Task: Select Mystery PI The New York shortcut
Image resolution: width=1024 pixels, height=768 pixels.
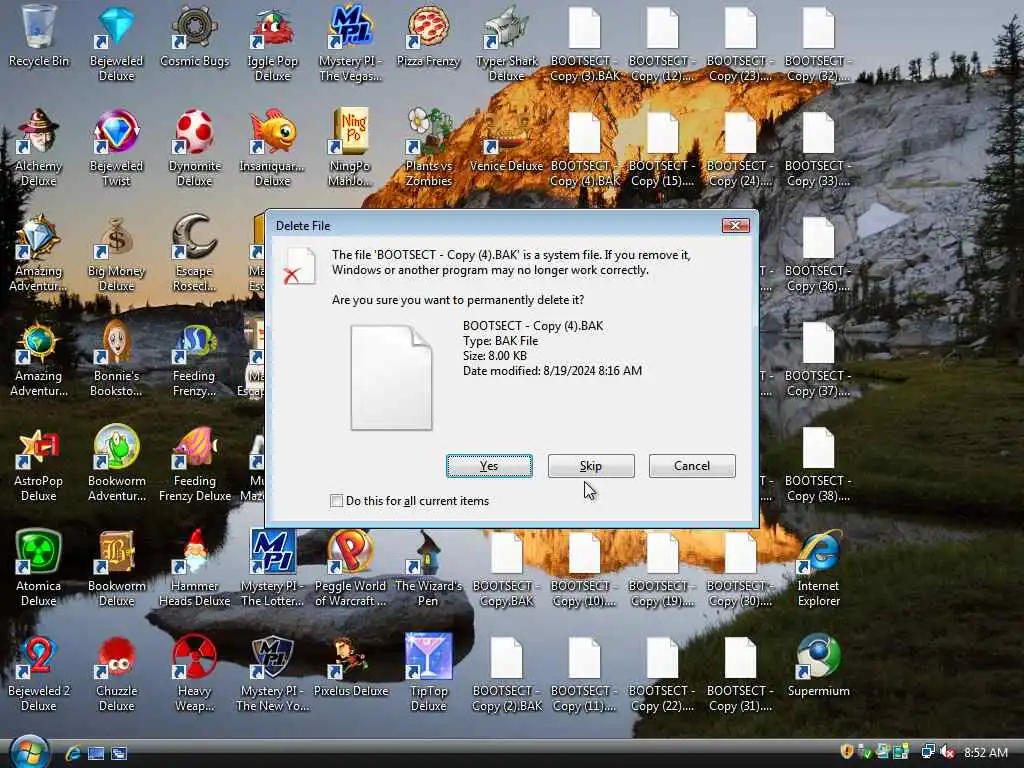Action: pos(272,673)
